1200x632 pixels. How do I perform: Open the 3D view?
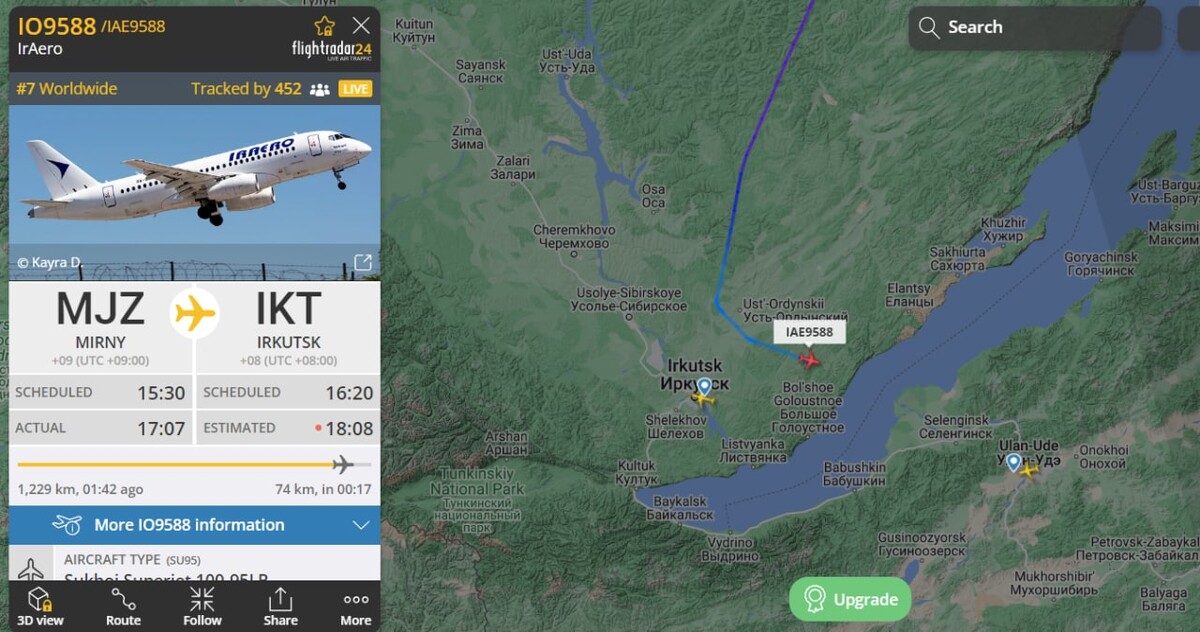coord(39,606)
